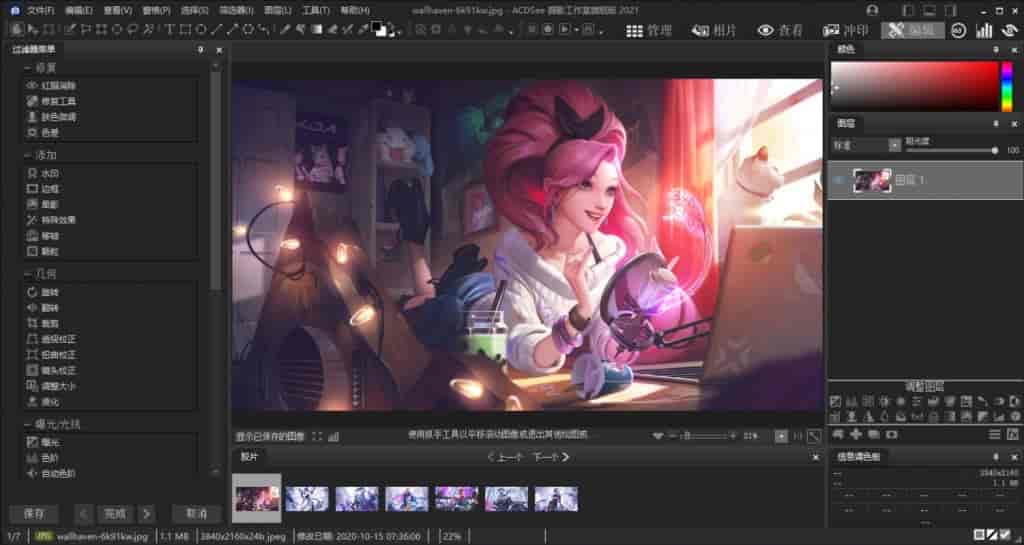Image resolution: width=1024 pixels, height=545 pixels.
Task: Open the 曝光 (Exposure) tool
Action: click(x=50, y=441)
